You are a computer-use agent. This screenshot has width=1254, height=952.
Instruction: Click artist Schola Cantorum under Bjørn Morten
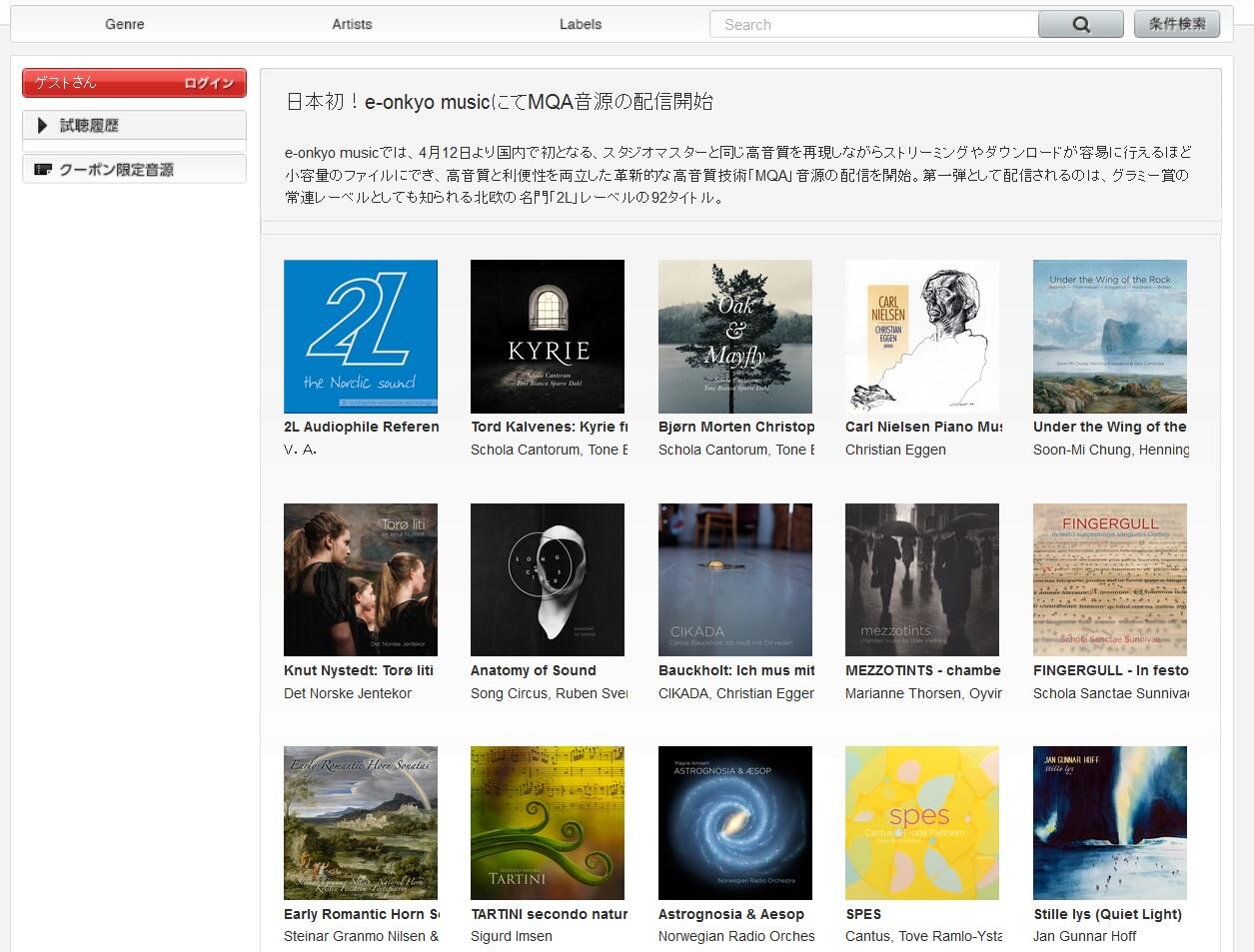[736, 450]
